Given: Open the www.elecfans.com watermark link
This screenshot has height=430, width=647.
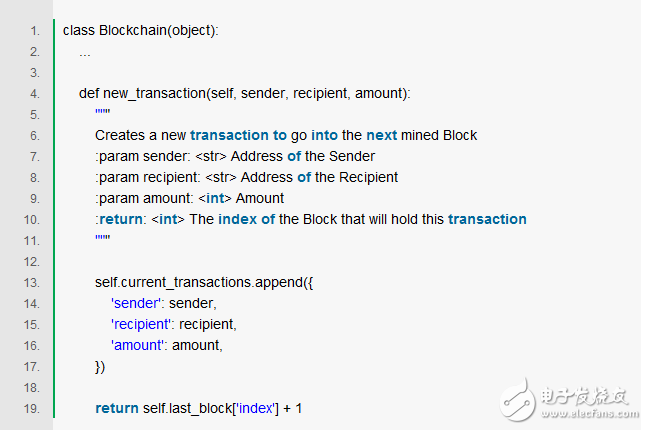Looking at the screenshot, I should click(587, 412).
